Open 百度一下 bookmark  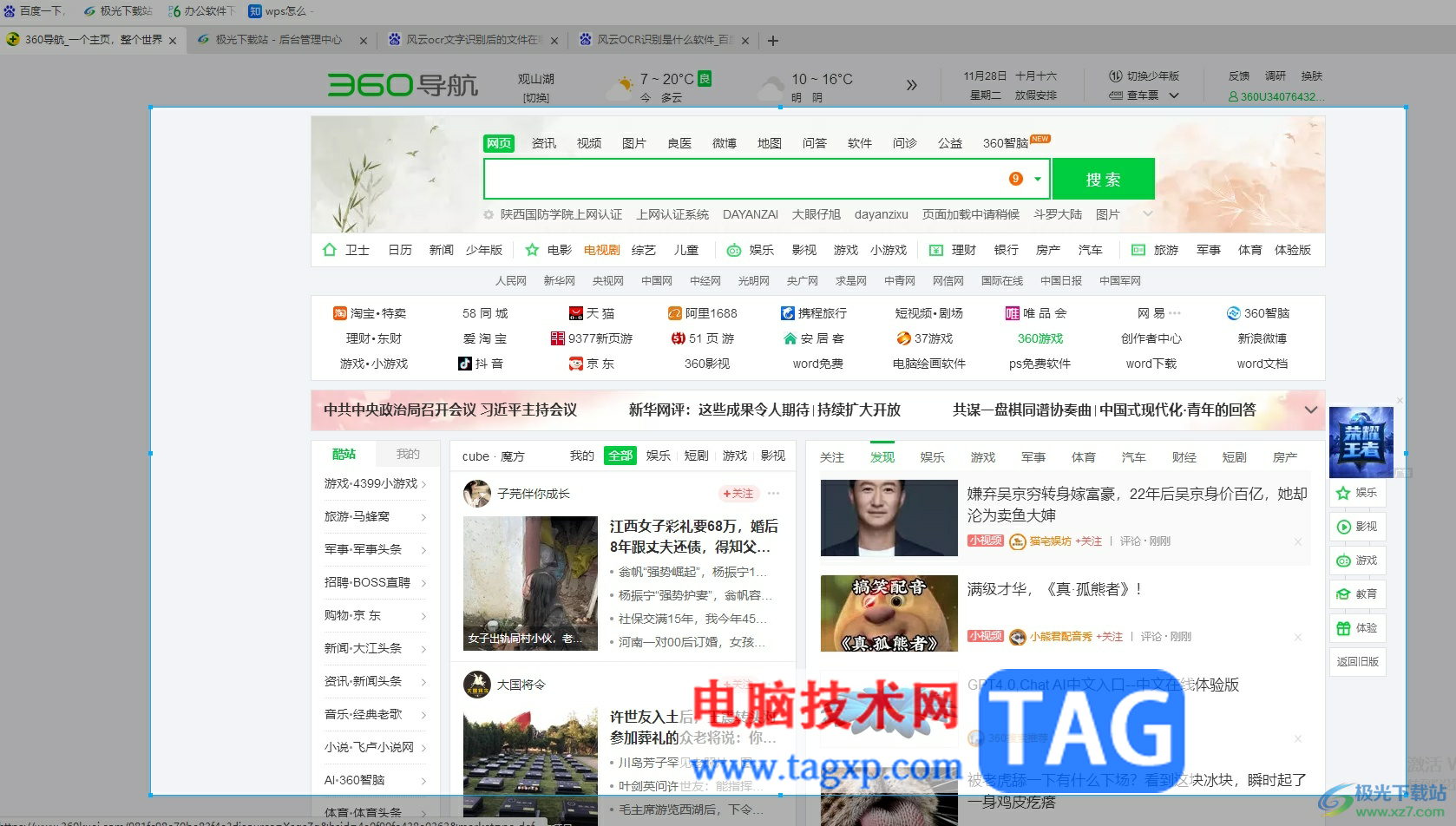click(x=36, y=10)
